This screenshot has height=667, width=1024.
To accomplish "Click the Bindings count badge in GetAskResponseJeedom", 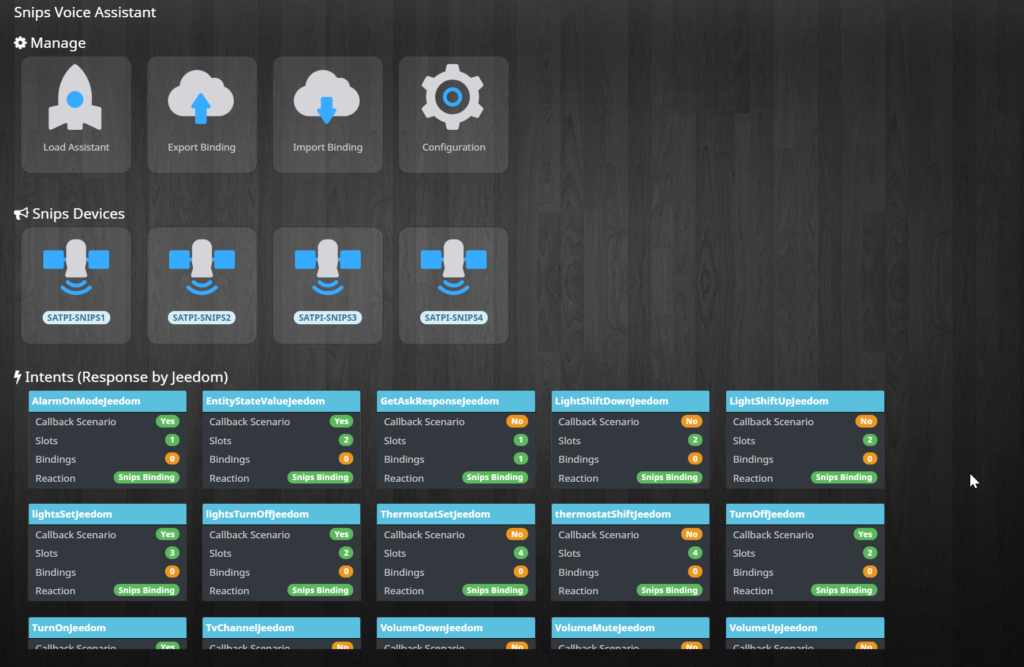I will [x=520, y=459].
